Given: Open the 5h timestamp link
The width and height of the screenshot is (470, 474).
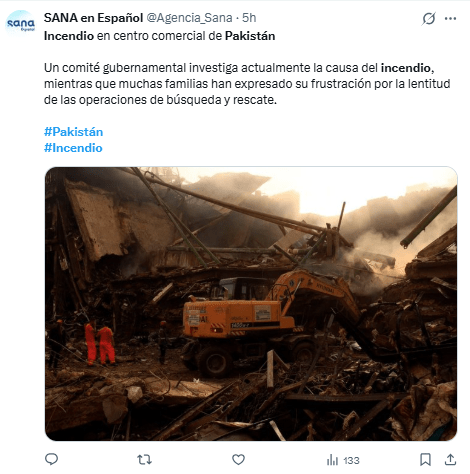Looking at the screenshot, I should coord(249,18).
